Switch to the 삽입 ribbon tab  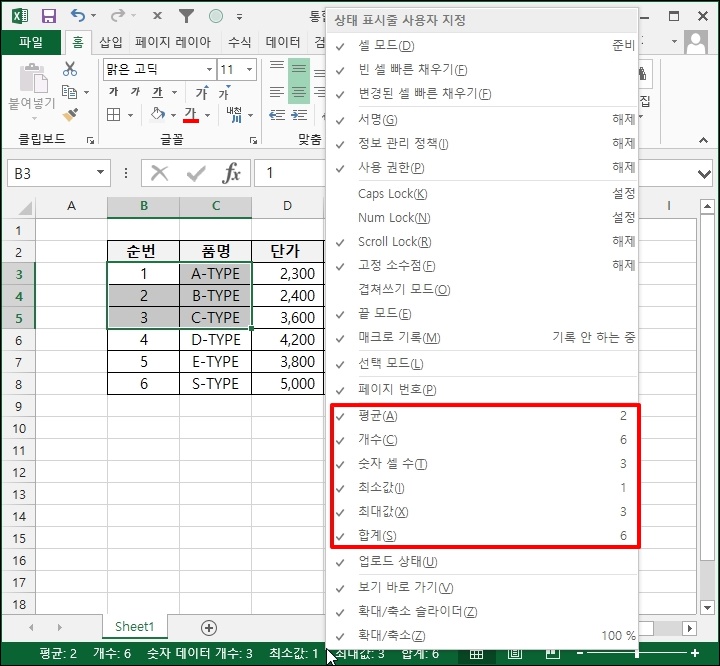111,43
